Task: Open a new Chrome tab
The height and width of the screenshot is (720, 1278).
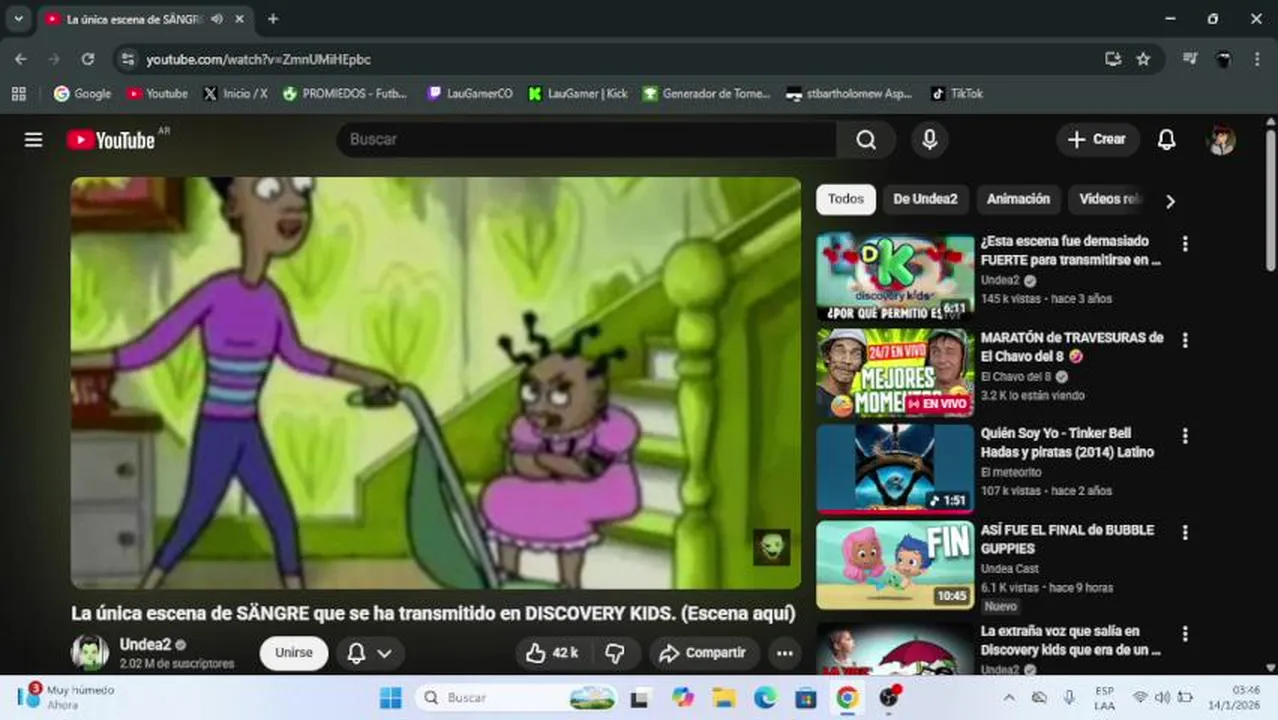Action: coord(273,19)
